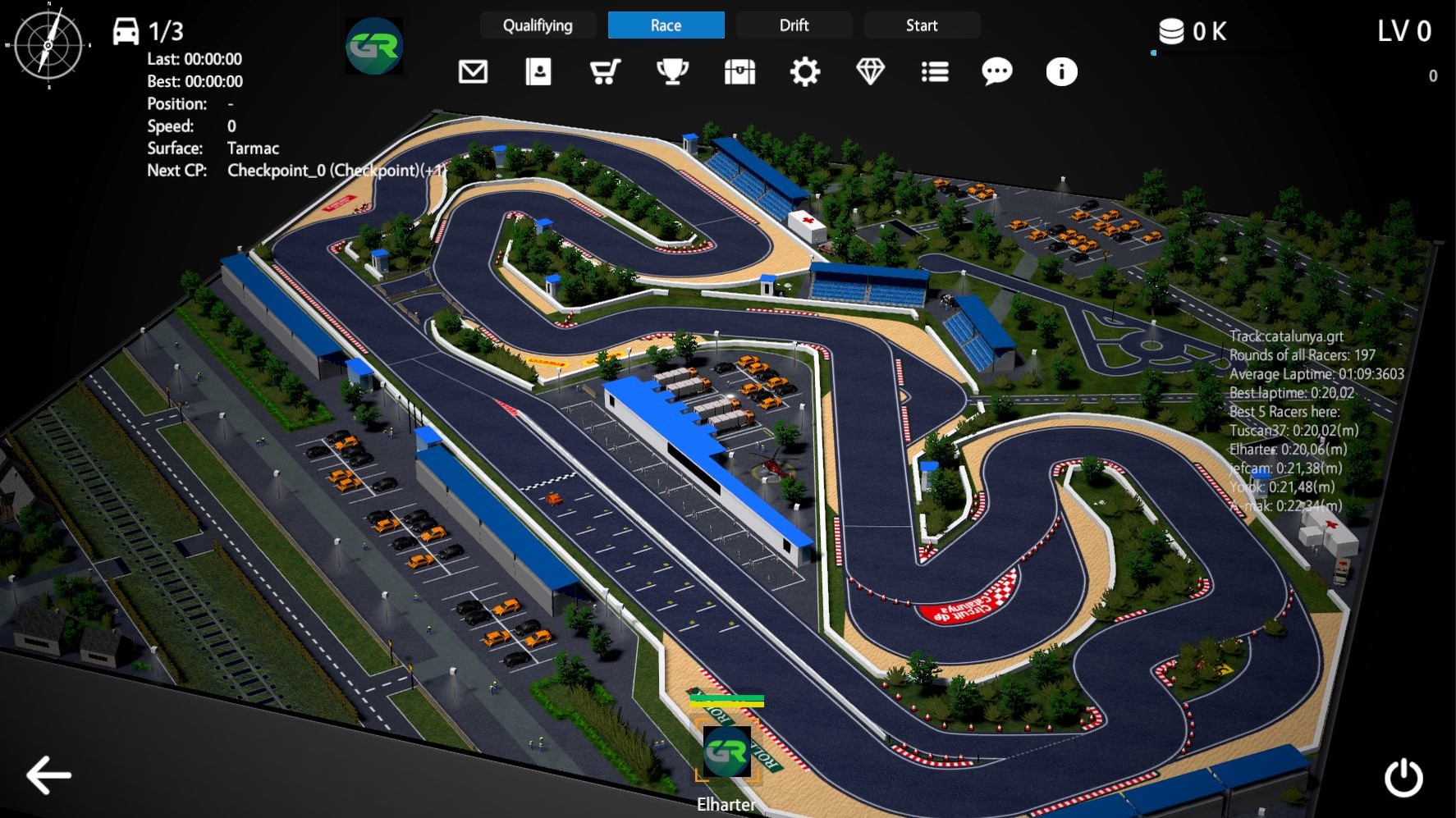The image size is (1456, 818).
Task: Open the diamond gems panel
Action: [x=869, y=71]
